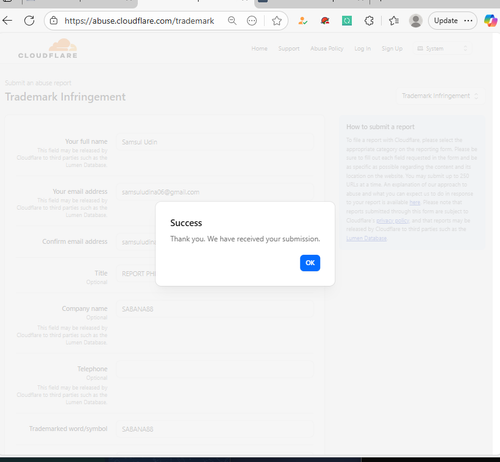Viewport: 500px width, 462px height.
Task: Open the Abuse Policy navigation link
Action: pyautogui.click(x=327, y=49)
